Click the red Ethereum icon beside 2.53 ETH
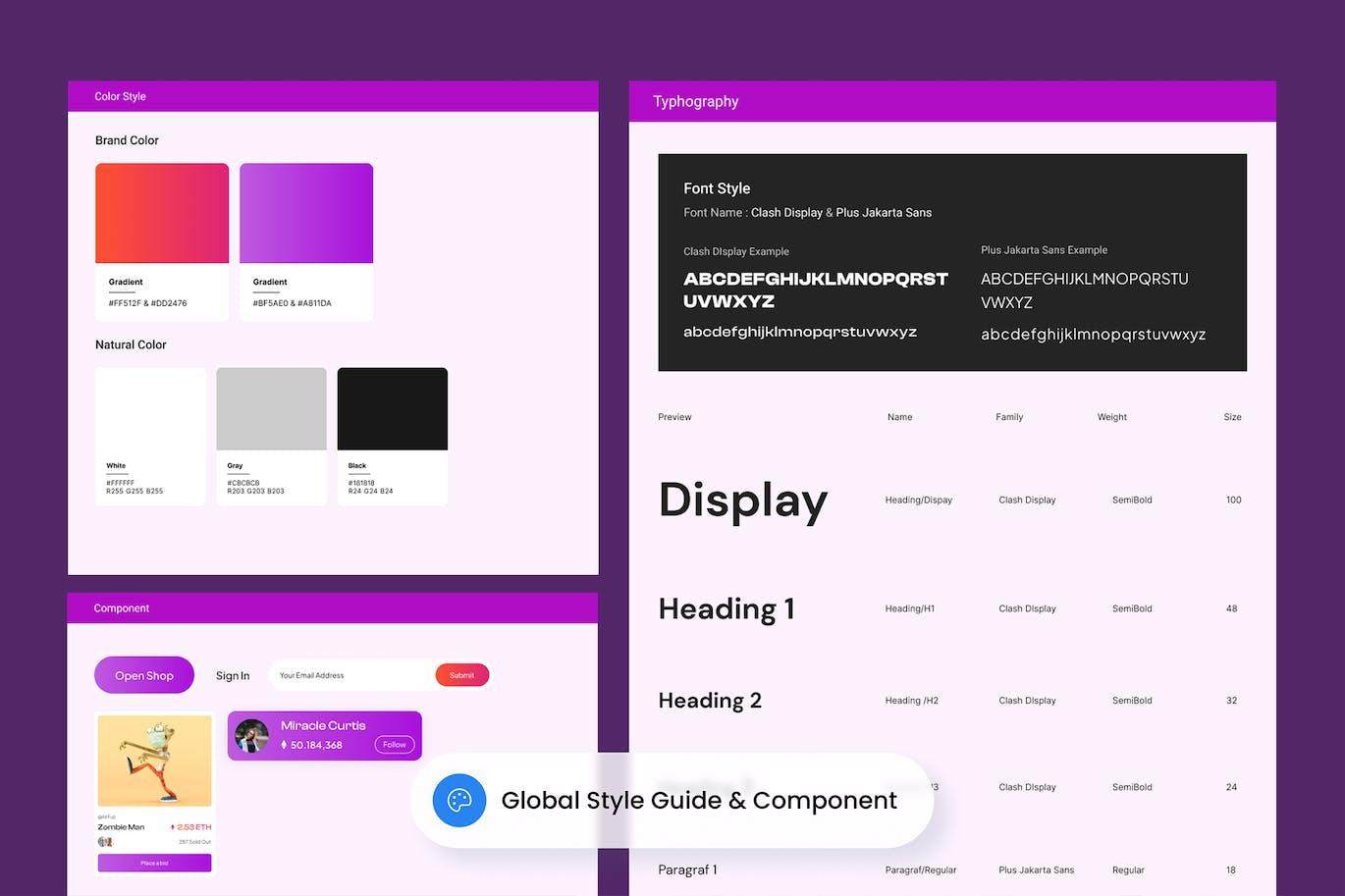Screen dimensions: 1345x896 [x=173, y=827]
